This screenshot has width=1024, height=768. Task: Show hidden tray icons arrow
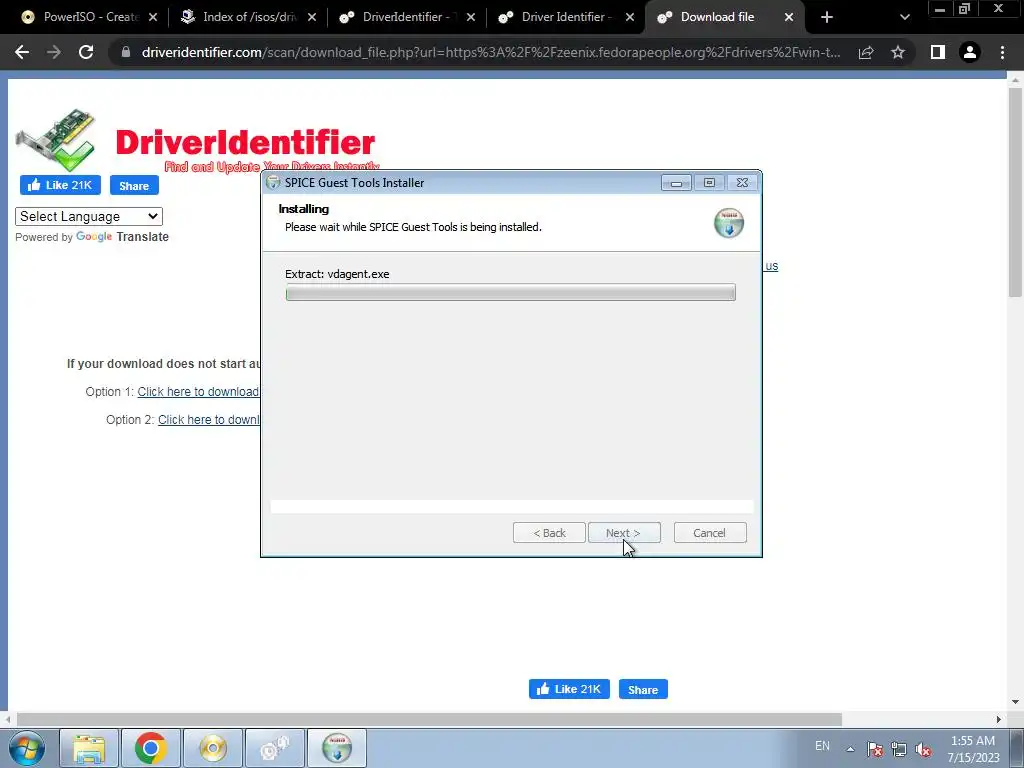coord(850,749)
